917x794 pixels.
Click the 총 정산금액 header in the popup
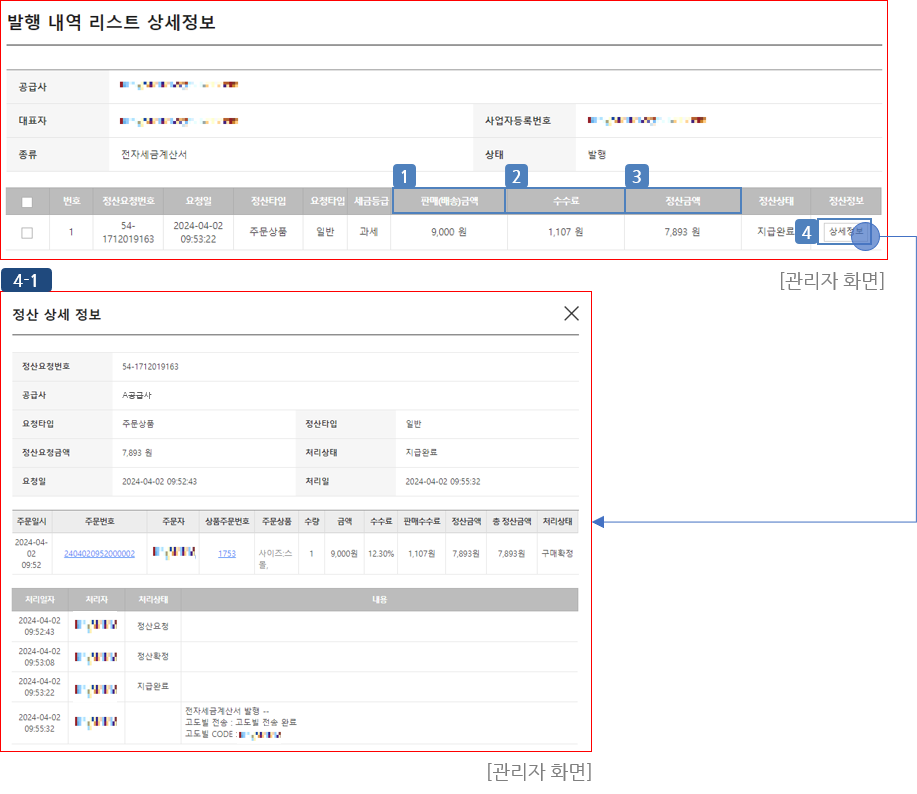click(511, 521)
